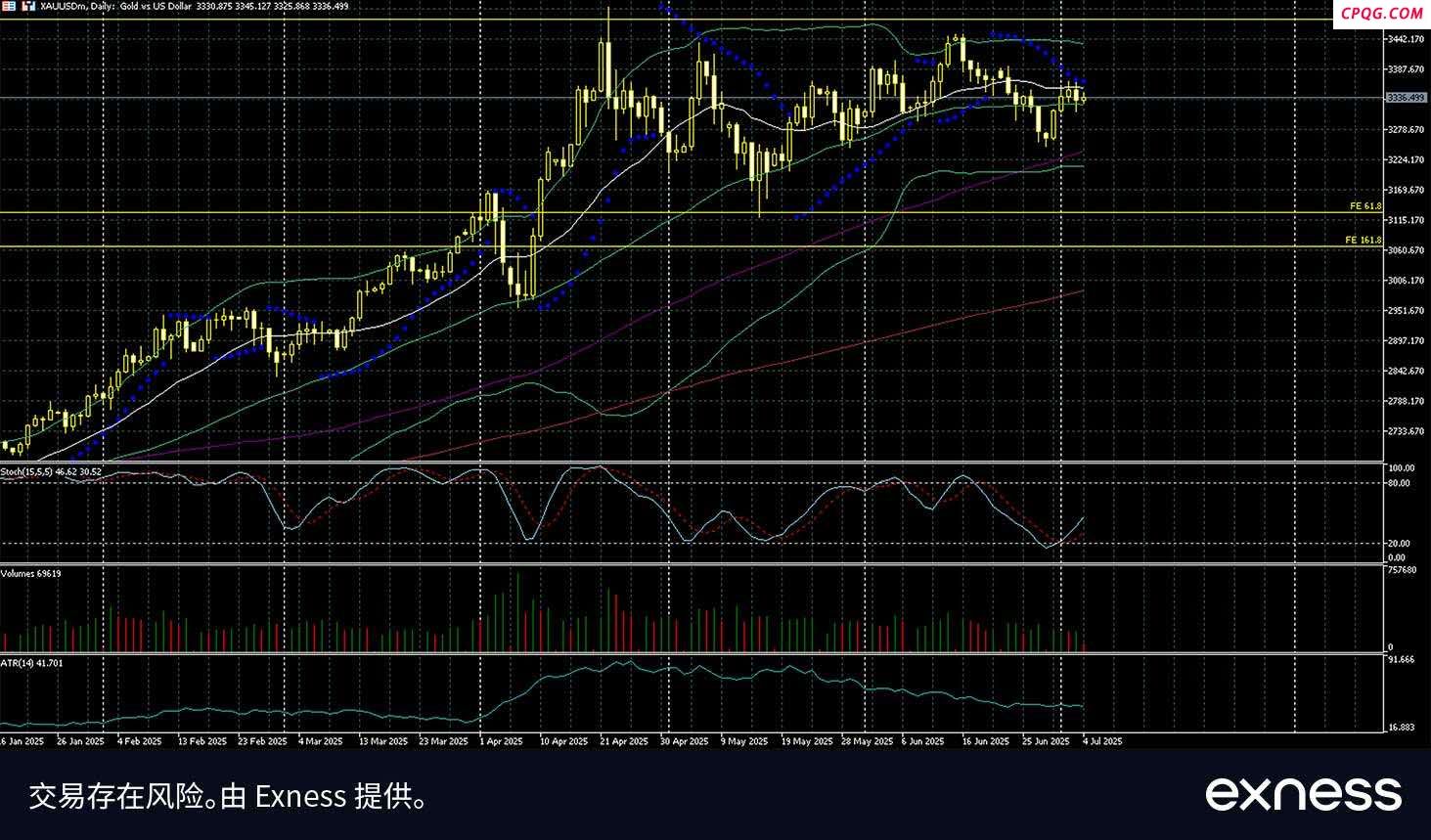Click the 25 Jun 2025 date label
This screenshot has width=1431, height=840.
click(x=1046, y=741)
